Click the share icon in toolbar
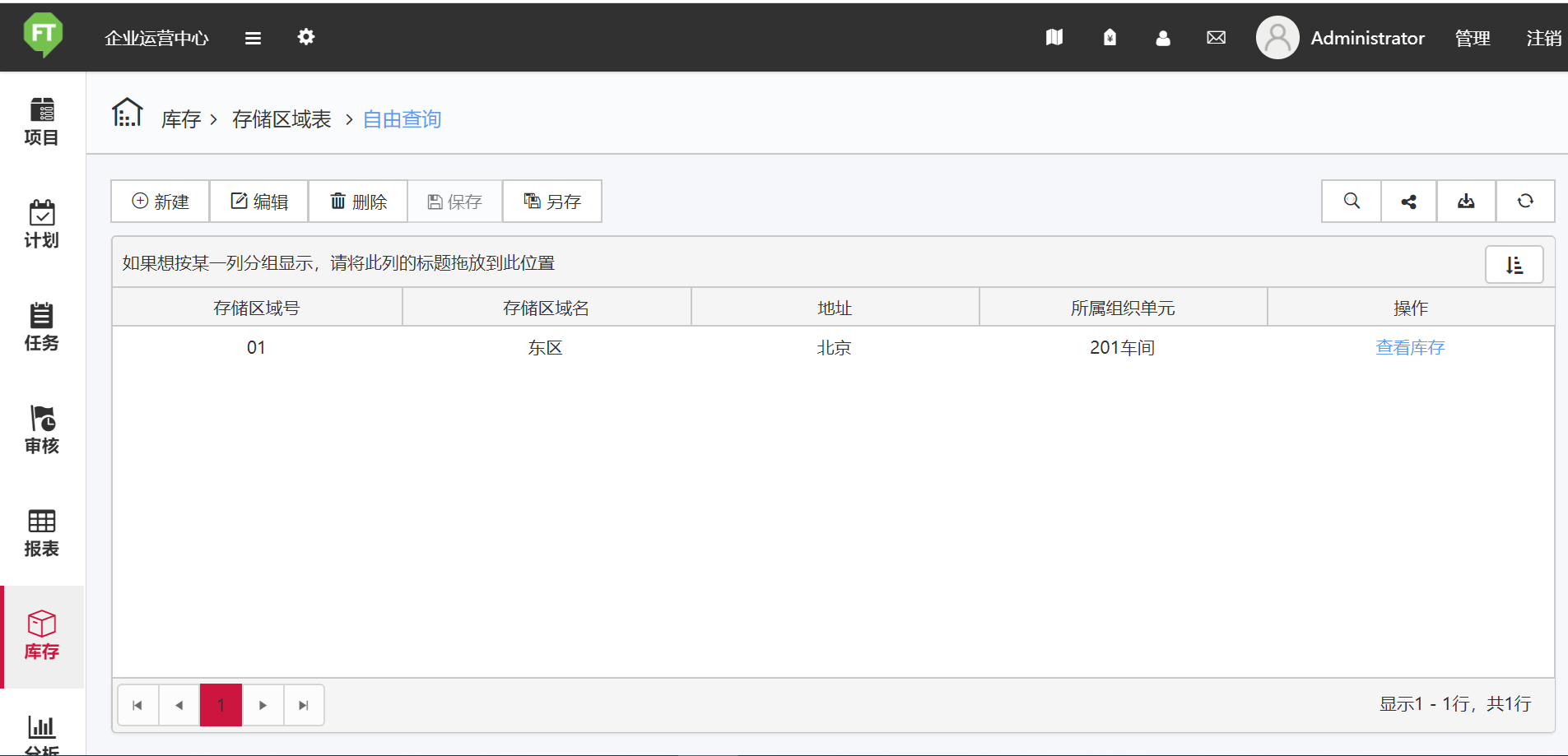 1408,202
